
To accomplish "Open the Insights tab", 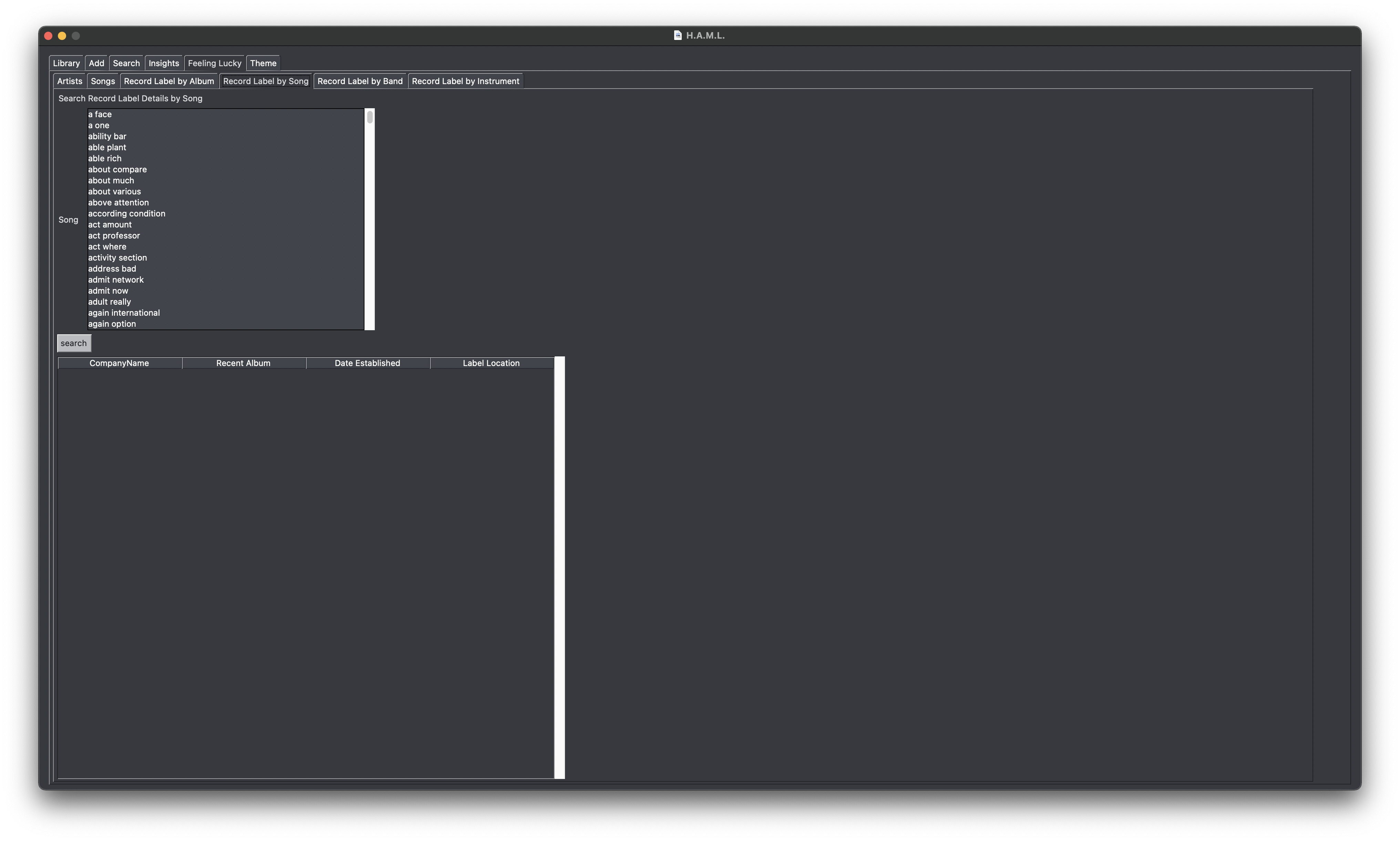I will 163,62.
